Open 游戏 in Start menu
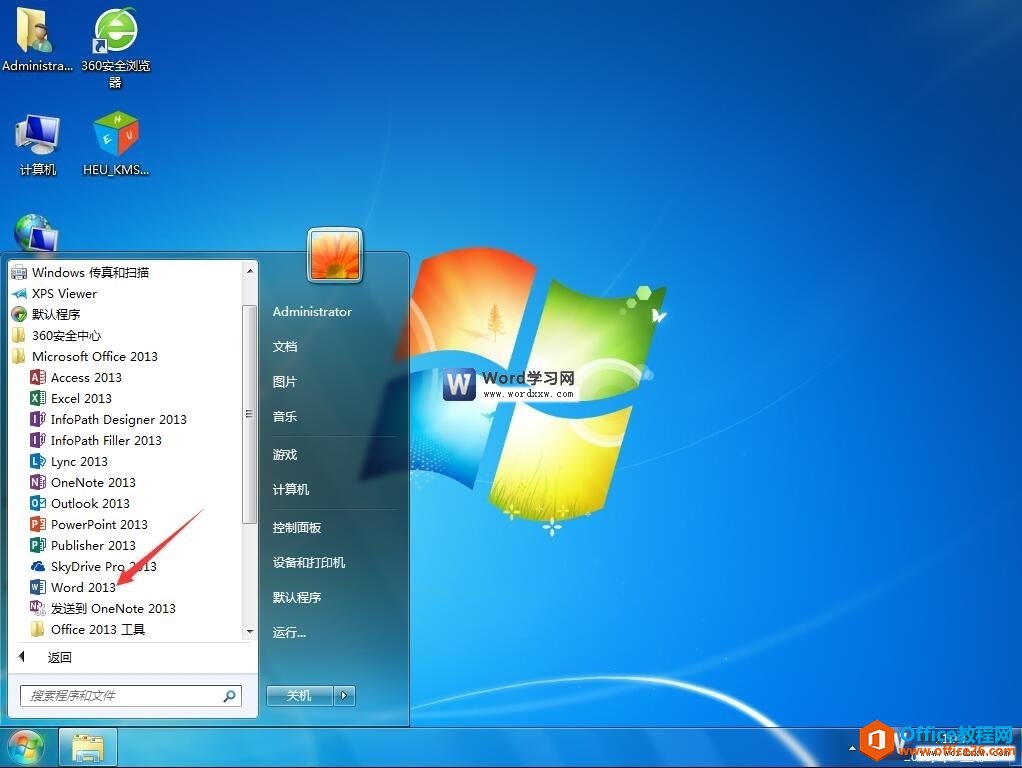 (285, 454)
